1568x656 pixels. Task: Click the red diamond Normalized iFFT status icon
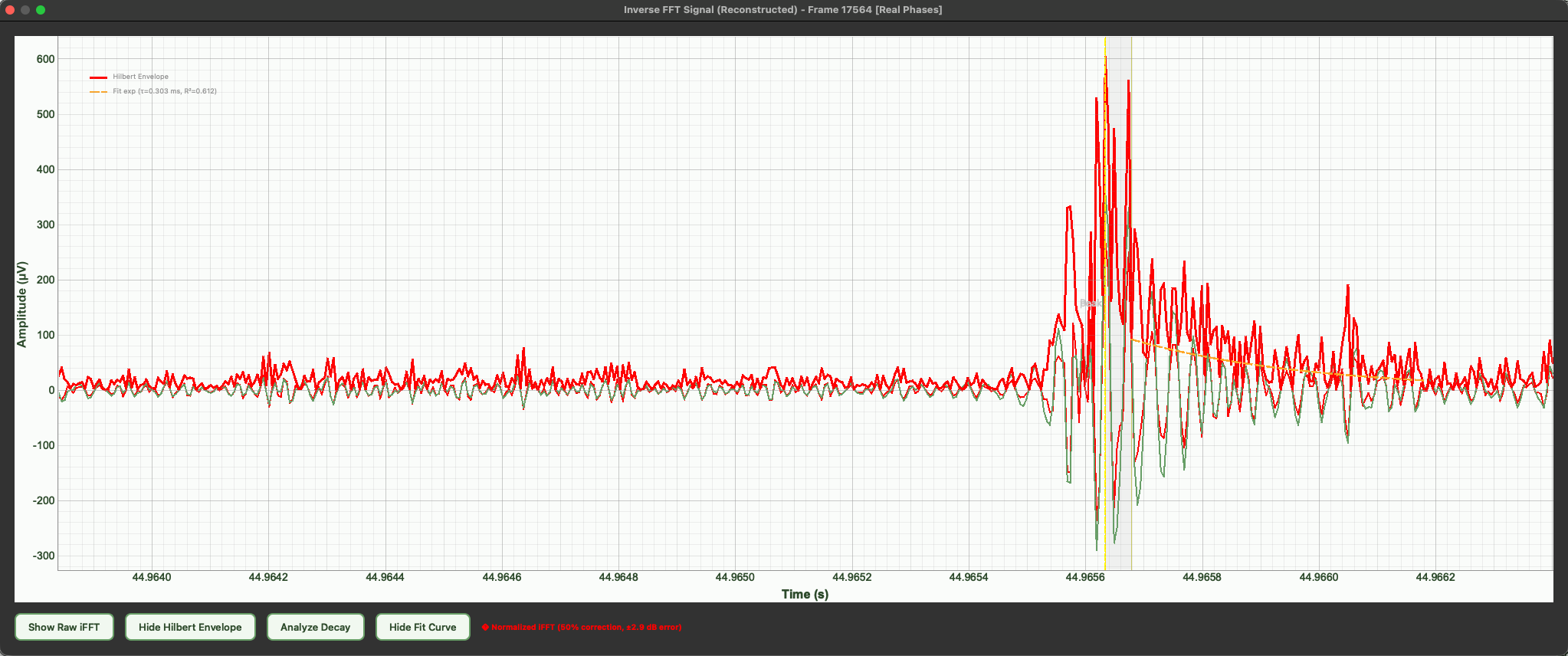click(x=485, y=627)
